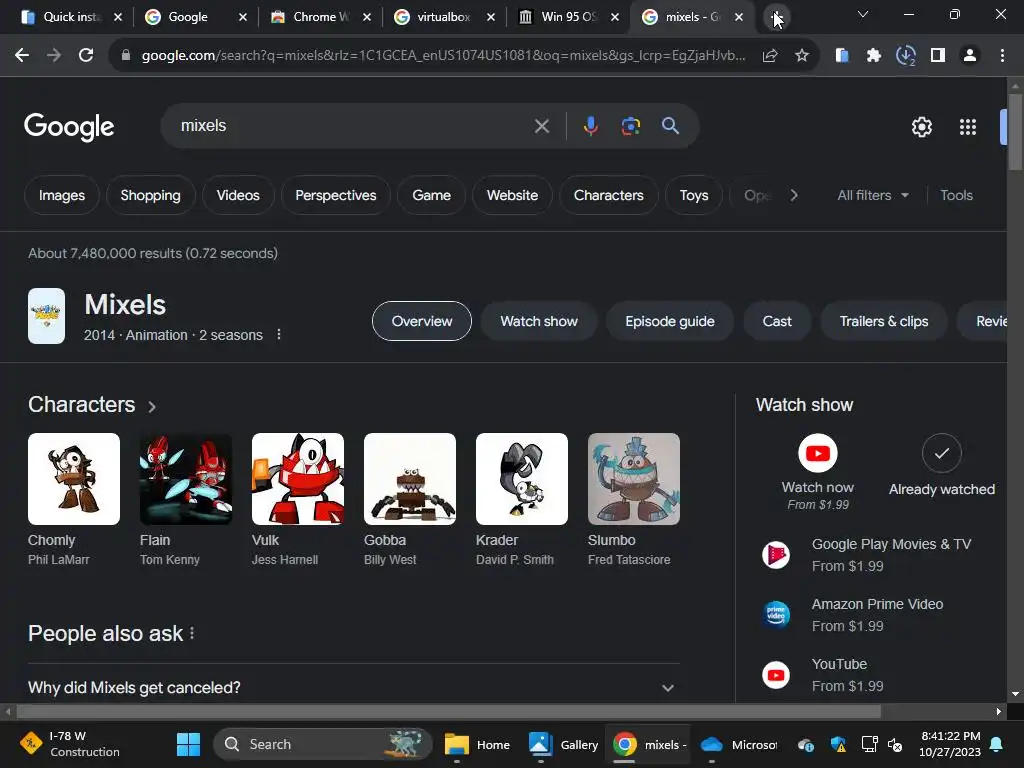
Task: Open the Mixels panel three-dot options
Action: click(x=279, y=334)
